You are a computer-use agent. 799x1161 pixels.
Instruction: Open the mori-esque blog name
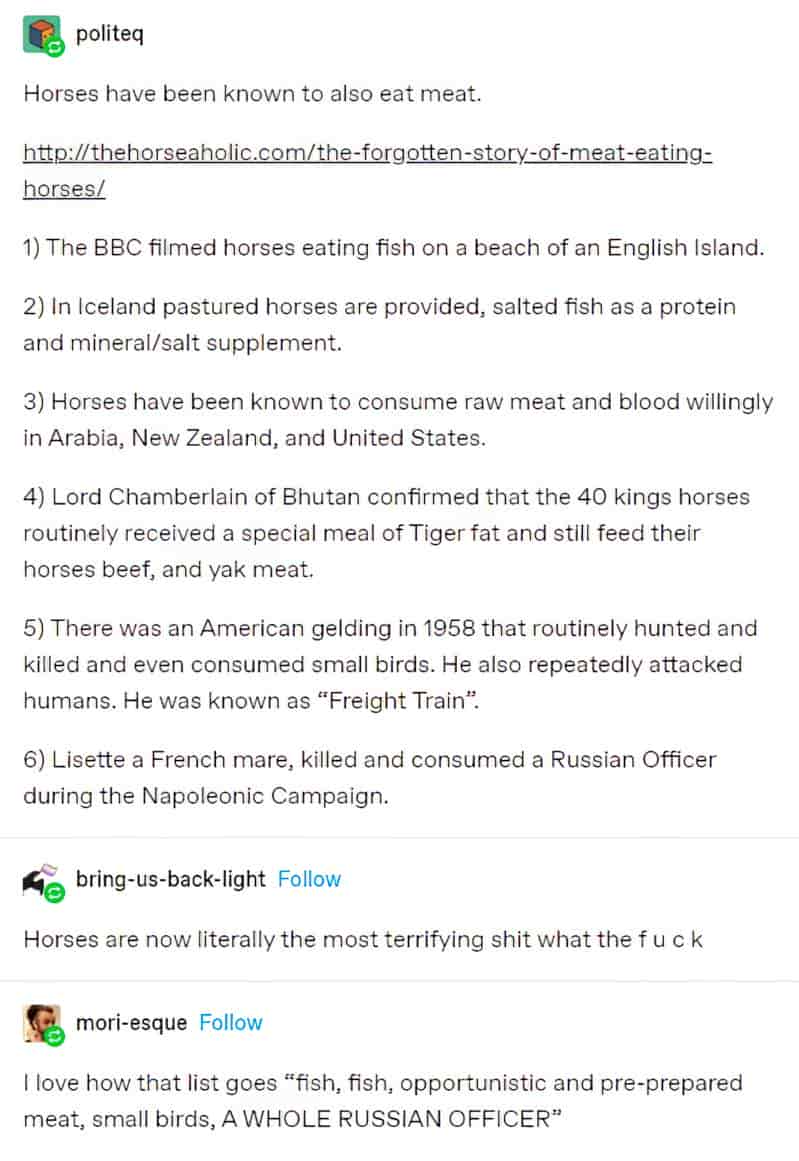(131, 1023)
